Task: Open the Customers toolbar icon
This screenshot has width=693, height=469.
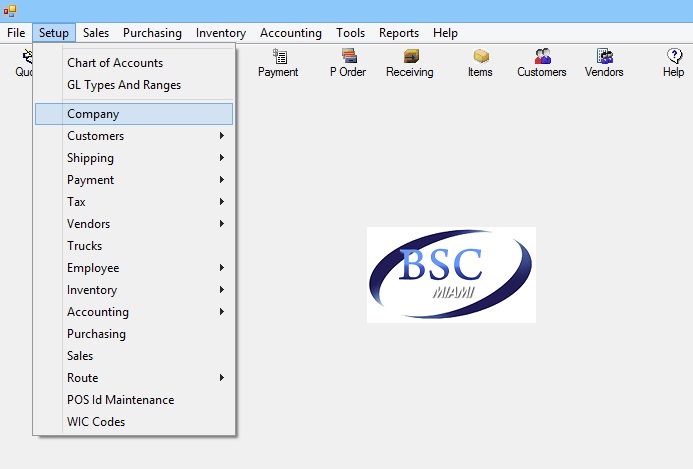Action: 542,63
